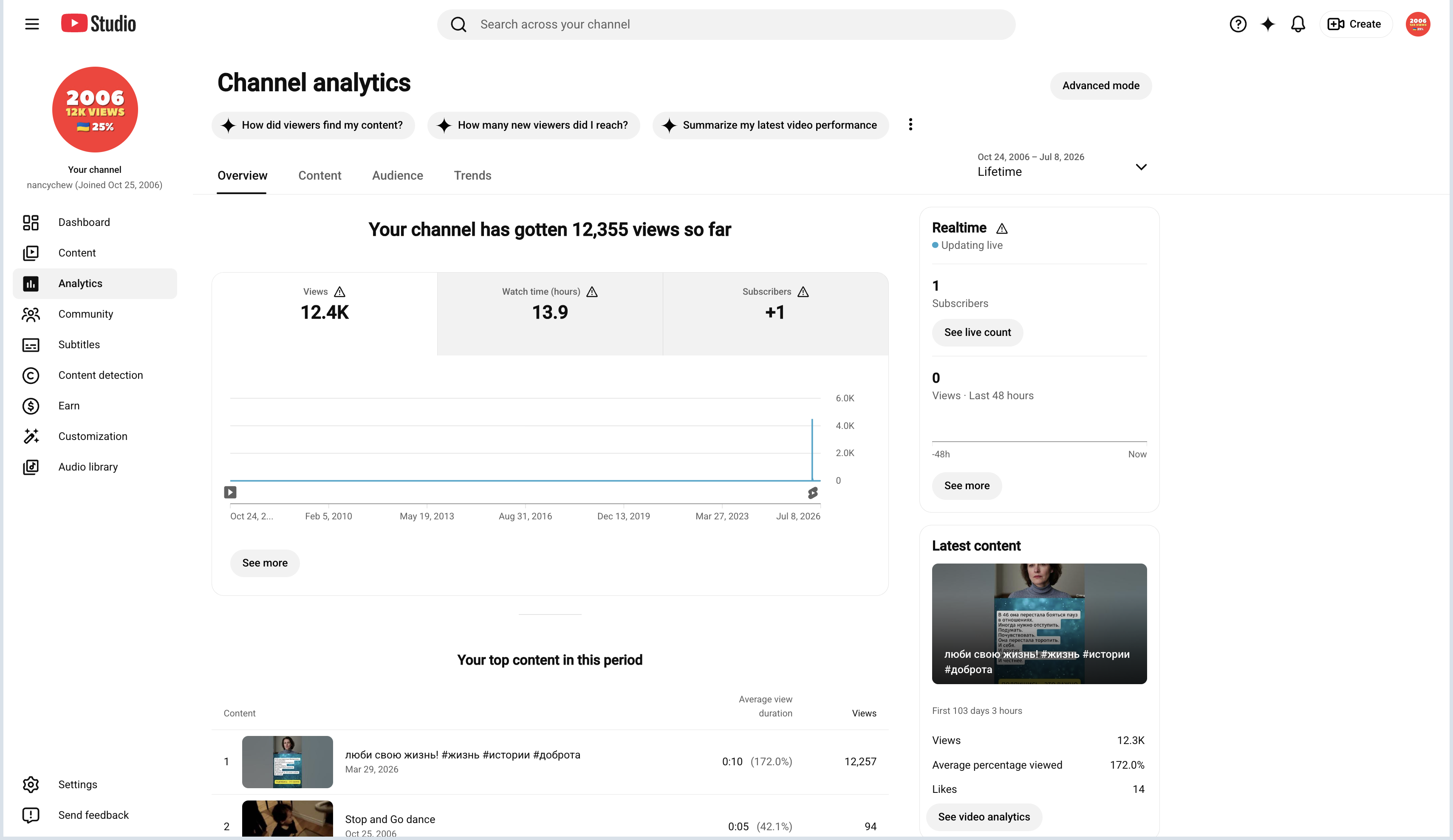
Task: Open thumbnail of top content row 1
Action: point(287,761)
